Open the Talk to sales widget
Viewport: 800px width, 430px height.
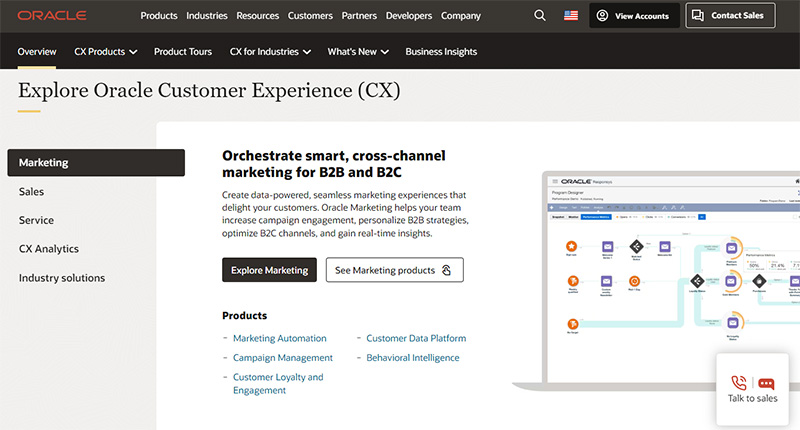(753, 390)
